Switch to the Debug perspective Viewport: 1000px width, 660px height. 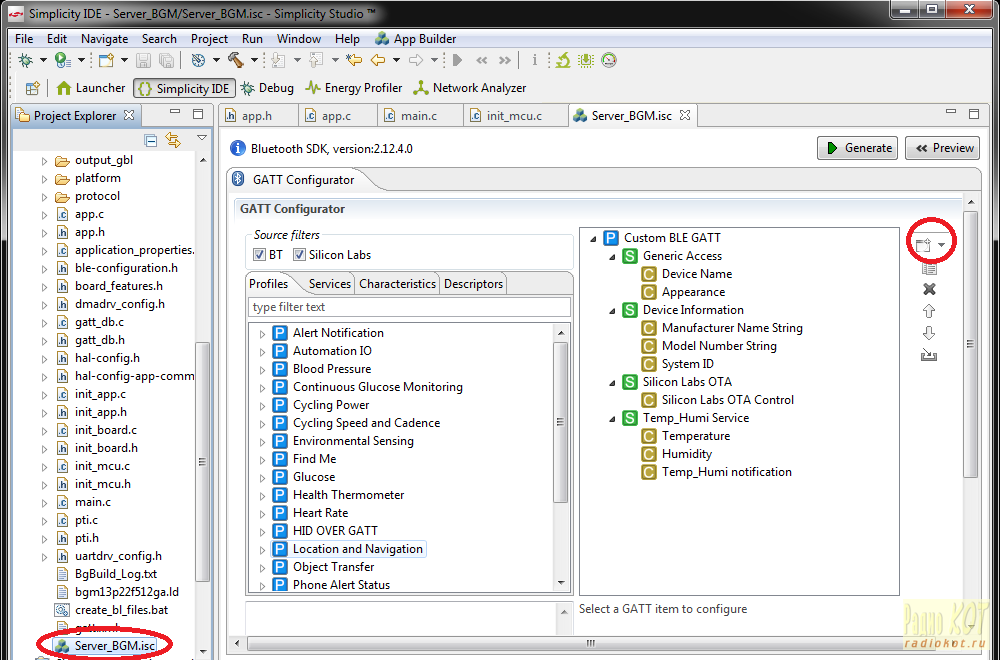tap(267, 88)
